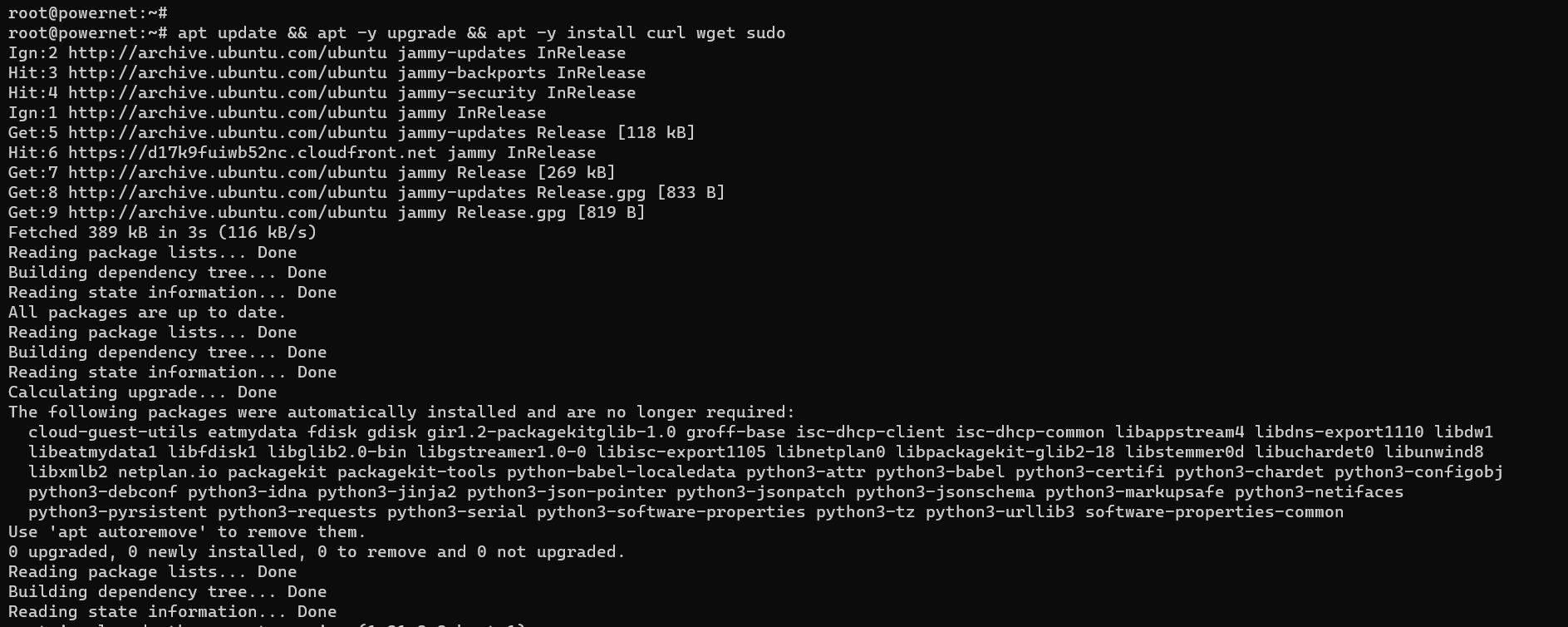This screenshot has height=627, width=1568.
Task: Click 'Calculating upgrade... Done' line
Action: point(142,392)
